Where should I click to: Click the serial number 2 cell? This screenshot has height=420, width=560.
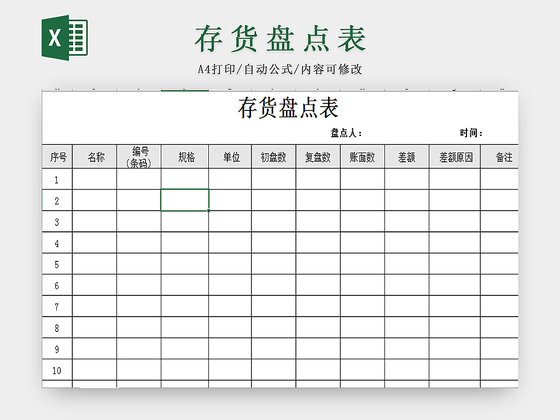click(x=57, y=200)
